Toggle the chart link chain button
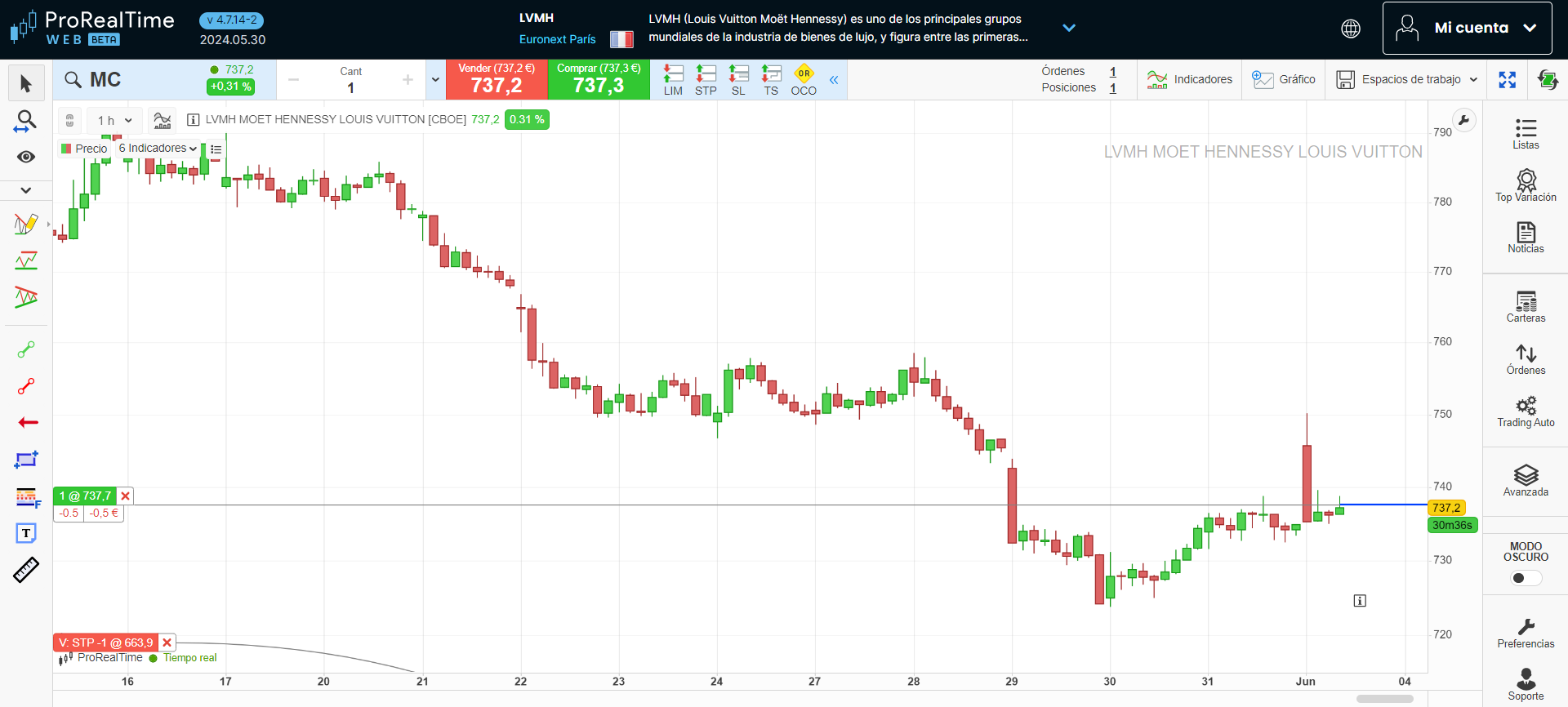 point(70,120)
